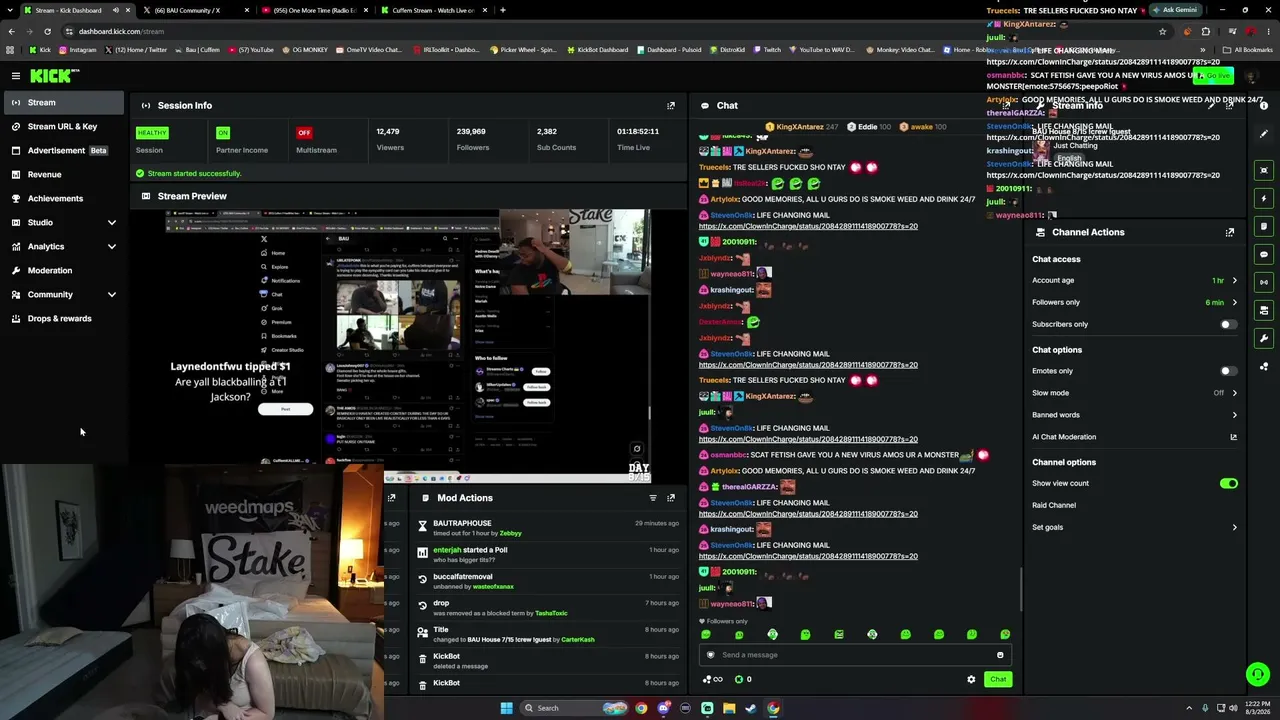Pop out the Chat panel
The image size is (1280, 720).
tap(1006, 105)
